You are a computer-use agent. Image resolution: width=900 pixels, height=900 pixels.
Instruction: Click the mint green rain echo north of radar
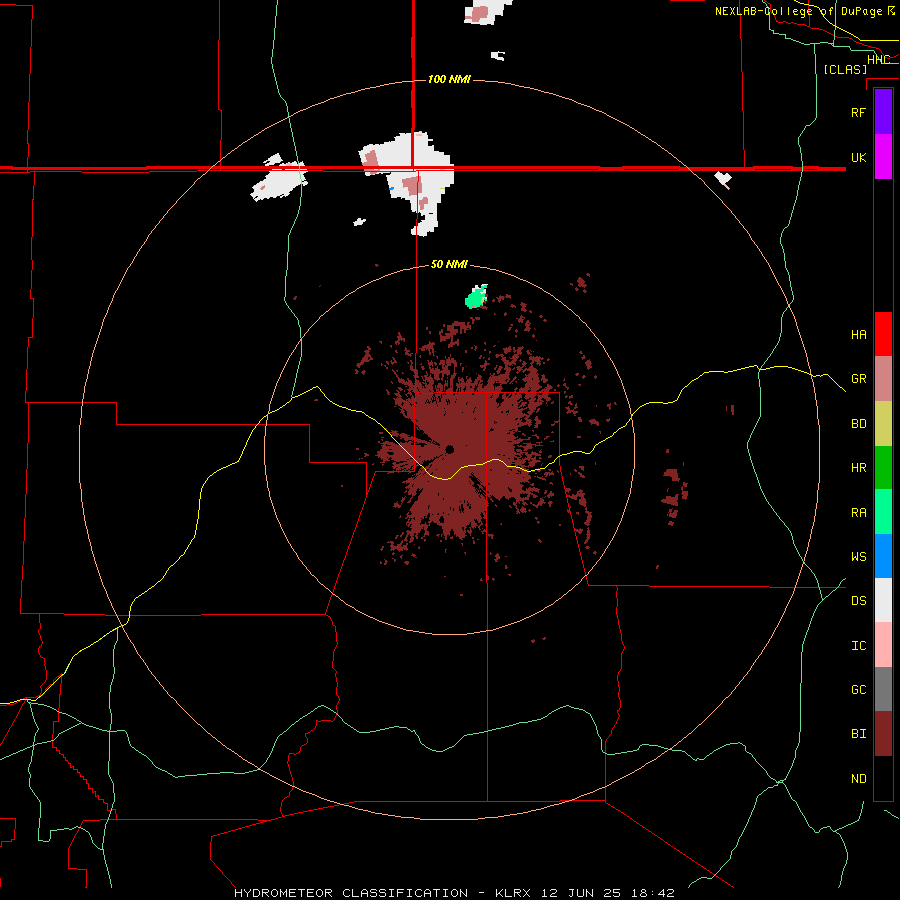click(476, 297)
